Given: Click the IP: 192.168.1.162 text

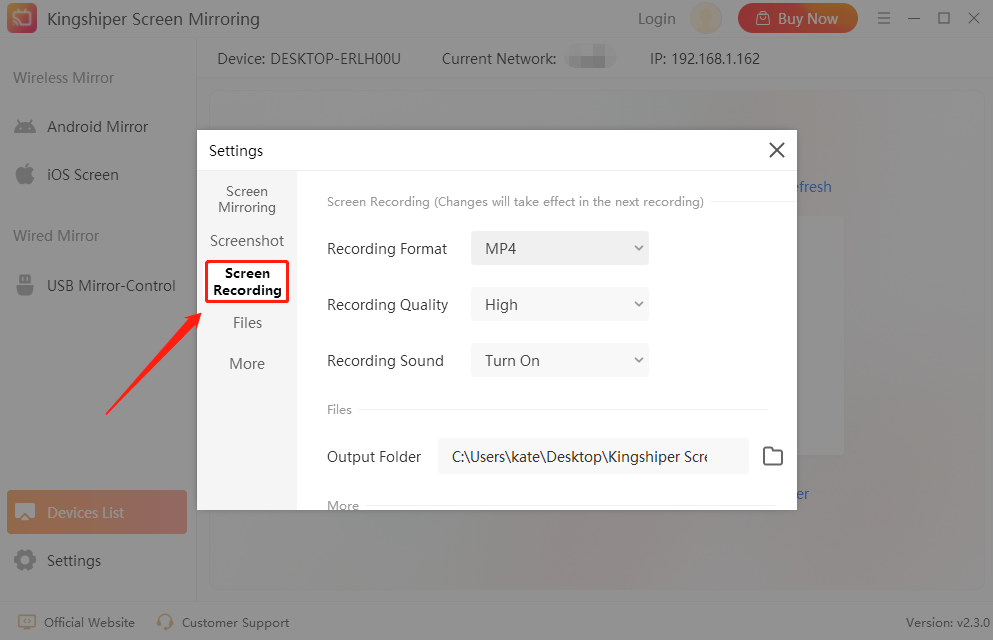Looking at the screenshot, I should point(704,59).
